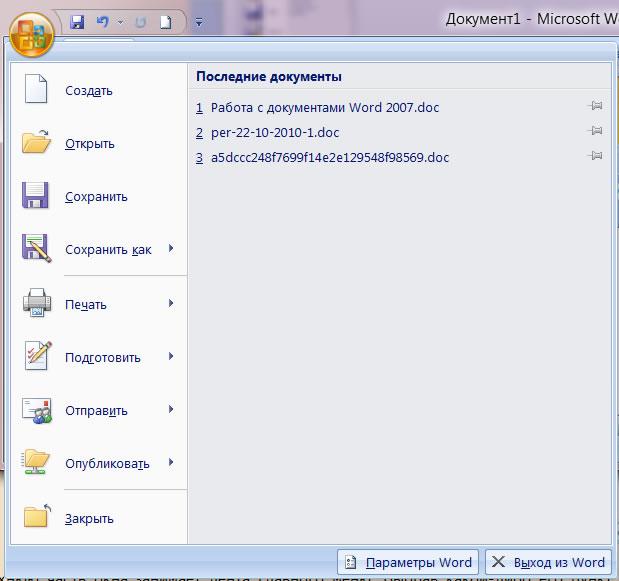Open the Customize Quick Access Toolbar dropdown
This screenshot has width=619, height=581.
[x=199, y=22]
